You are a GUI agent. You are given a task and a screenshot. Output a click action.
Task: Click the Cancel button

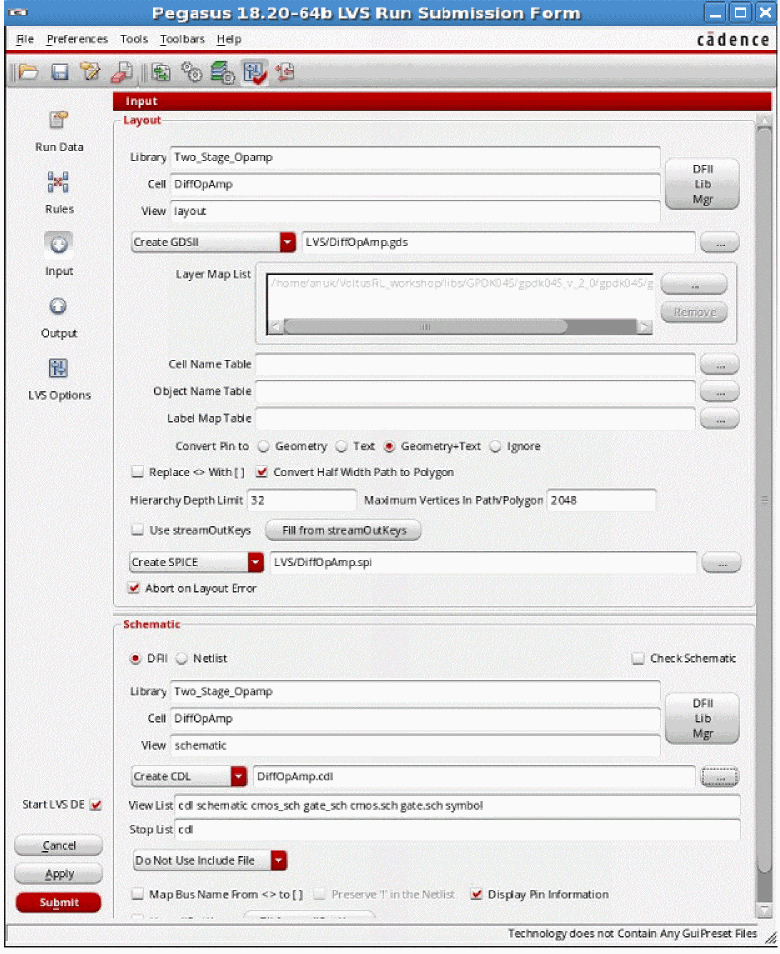(x=59, y=846)
